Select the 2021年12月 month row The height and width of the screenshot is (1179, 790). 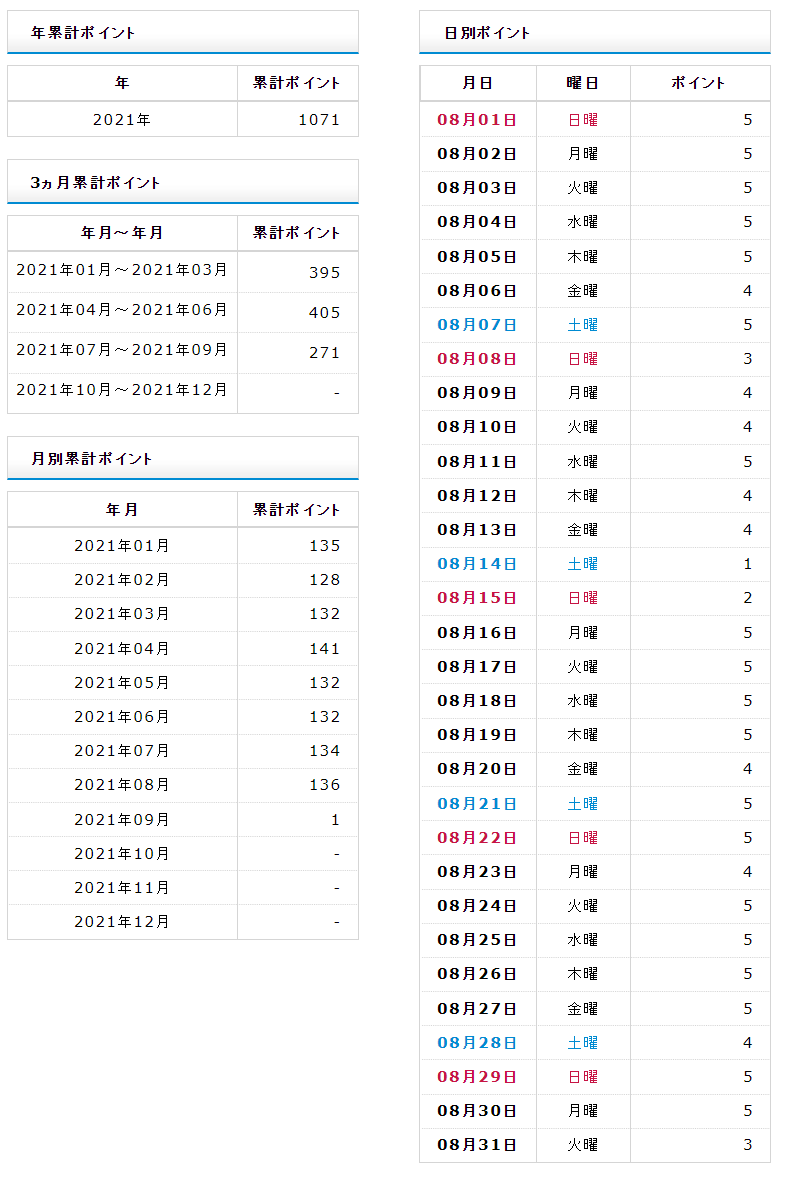183,922
